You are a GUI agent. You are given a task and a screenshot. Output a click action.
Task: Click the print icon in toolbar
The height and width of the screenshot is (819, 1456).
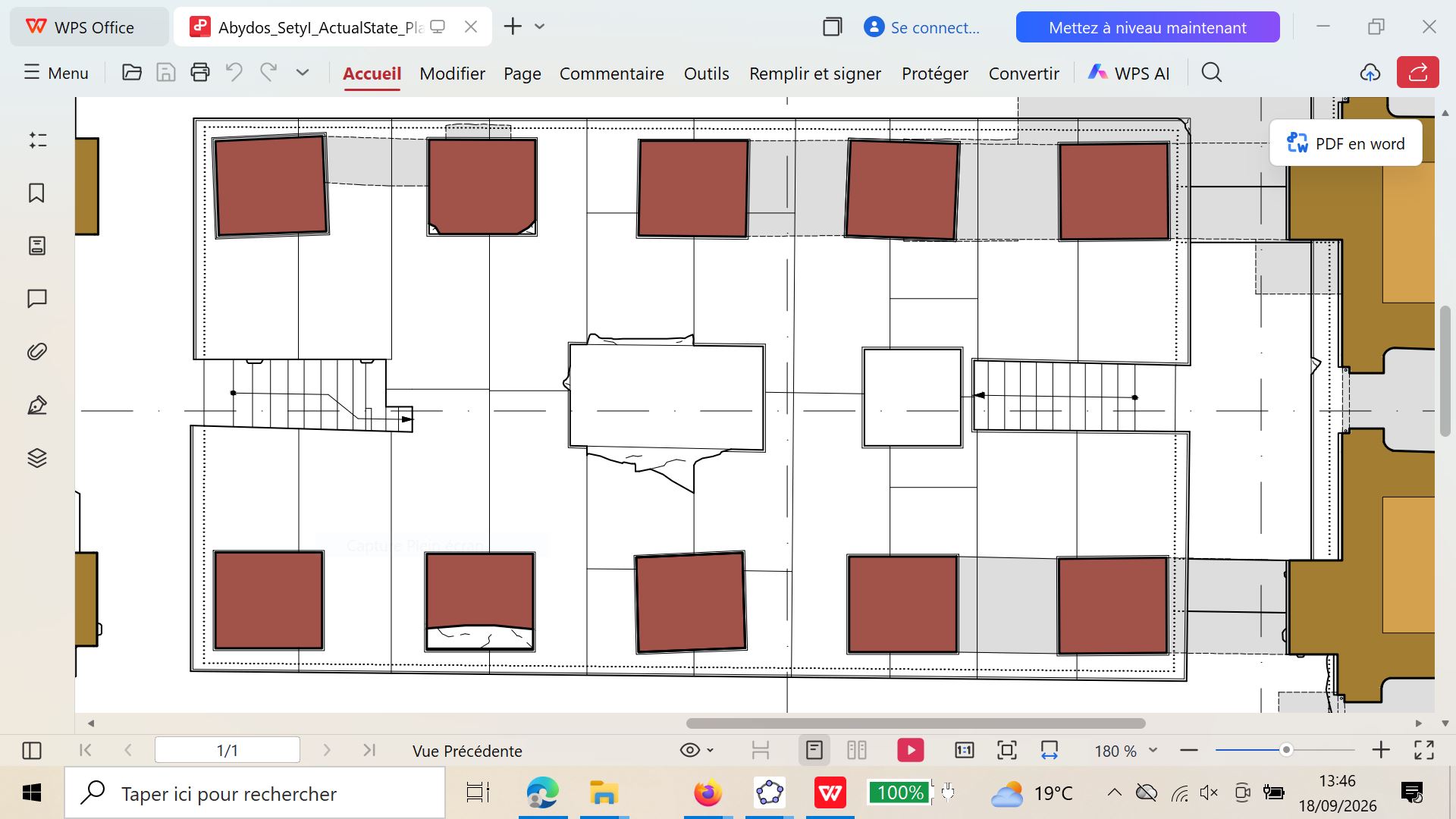[200, 73]
